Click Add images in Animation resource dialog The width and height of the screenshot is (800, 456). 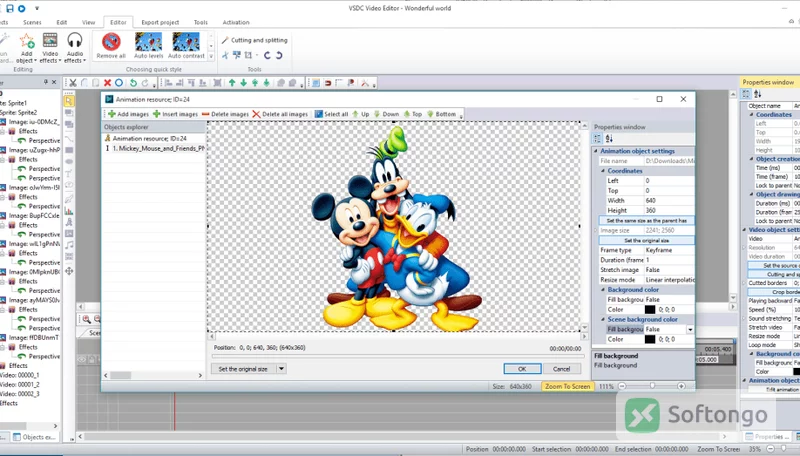(128, 114)
